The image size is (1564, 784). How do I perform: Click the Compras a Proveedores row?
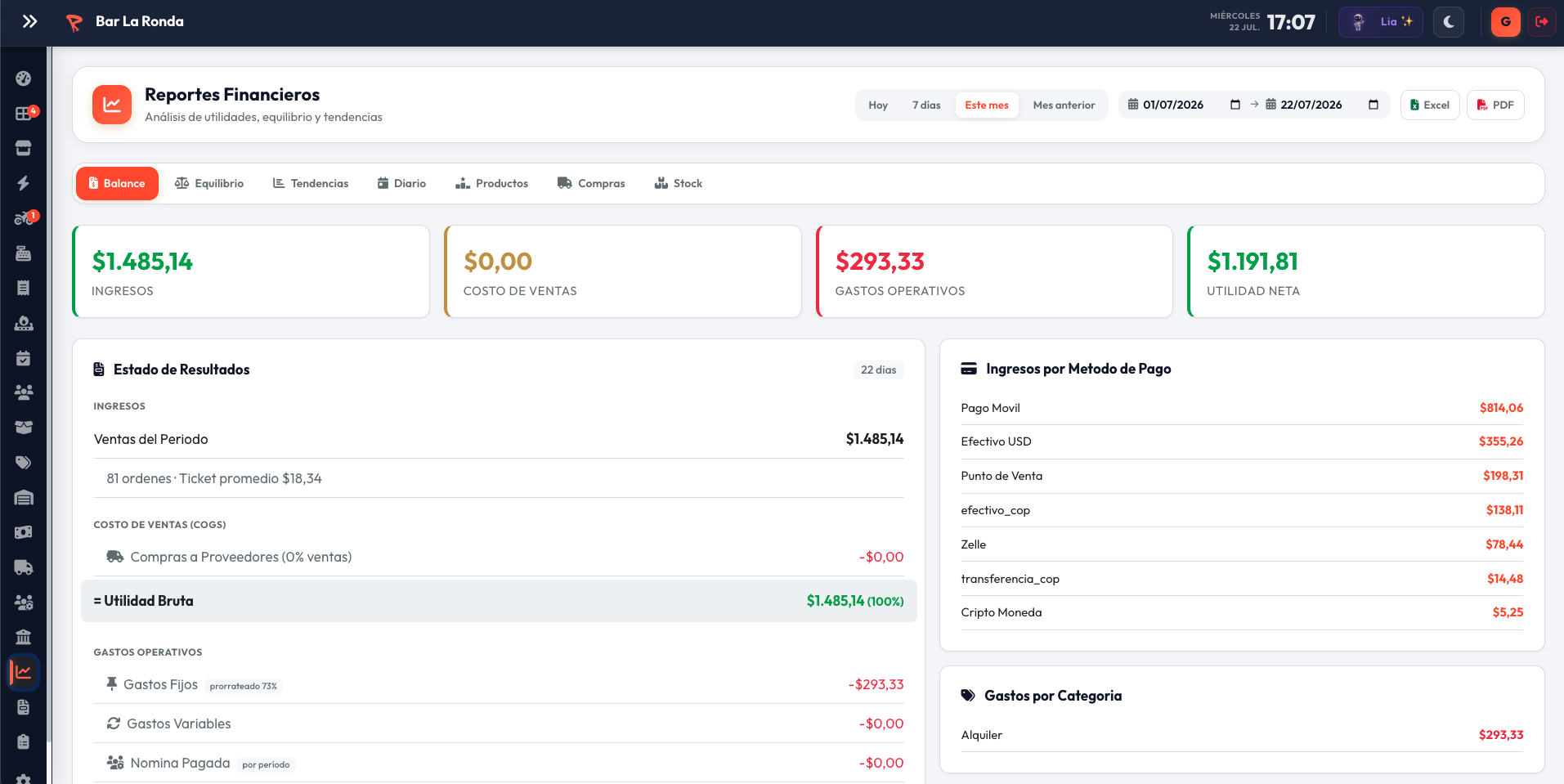499,557
